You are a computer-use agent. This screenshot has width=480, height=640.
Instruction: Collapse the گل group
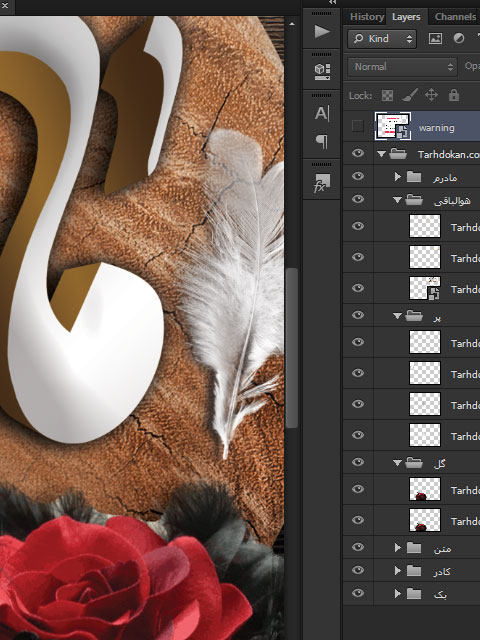click(x=397, y=463)
